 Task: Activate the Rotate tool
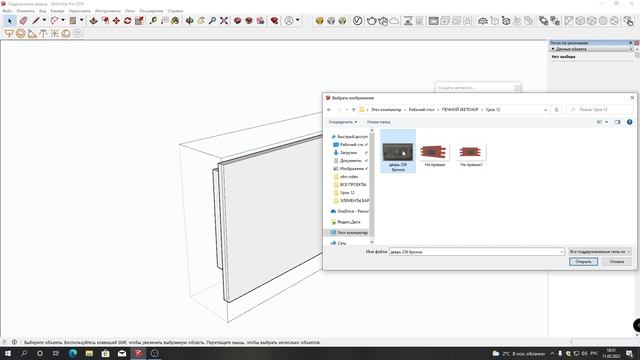[128, 20]
